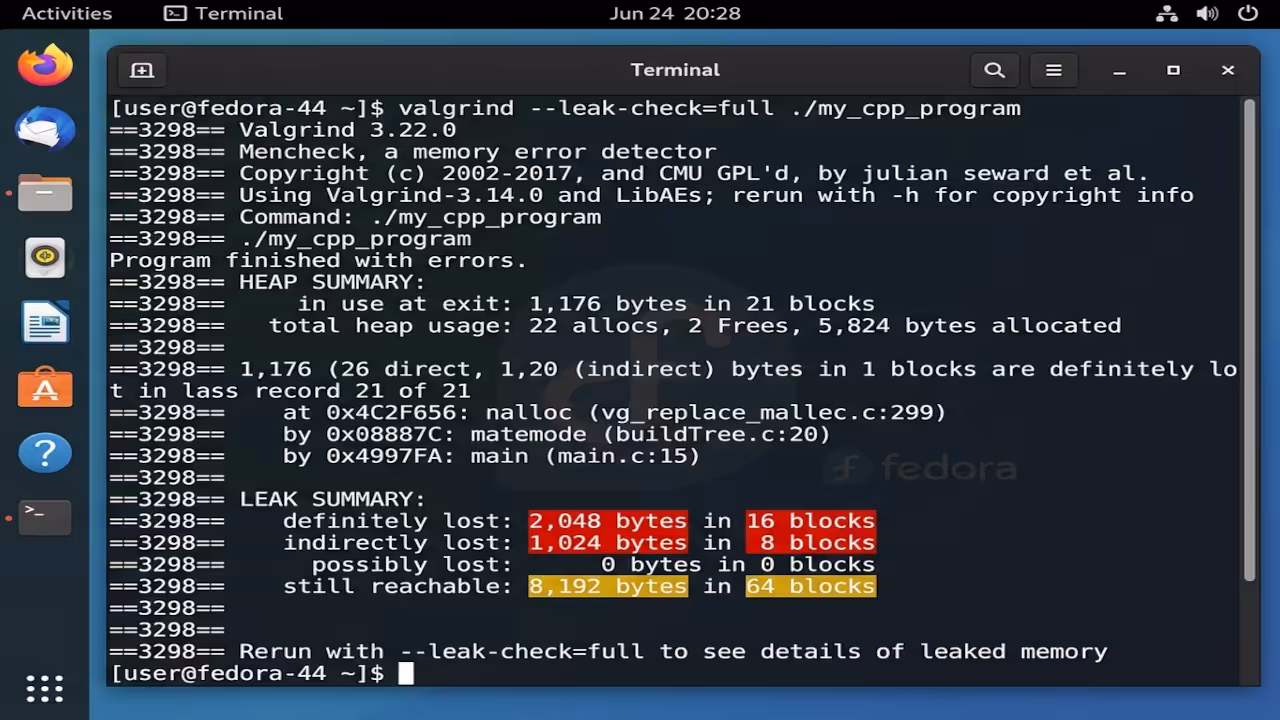Click the cursor at the final prompt
This screenshot has width=1280, height=720.
[x=405, y=673]
